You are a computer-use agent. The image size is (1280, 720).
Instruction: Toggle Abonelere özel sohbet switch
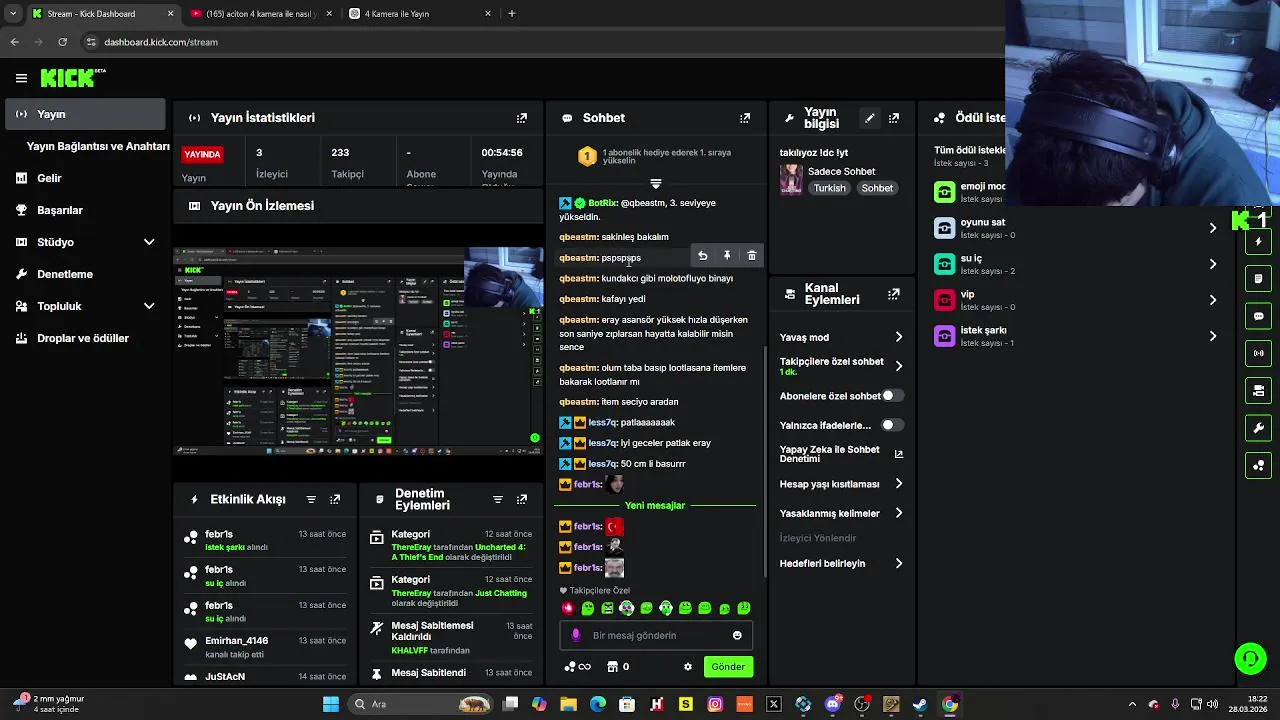[x=892, y=396]
